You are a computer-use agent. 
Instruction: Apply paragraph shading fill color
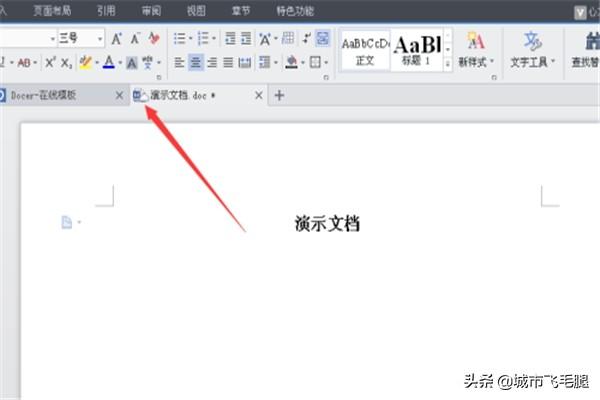point(292,62)
